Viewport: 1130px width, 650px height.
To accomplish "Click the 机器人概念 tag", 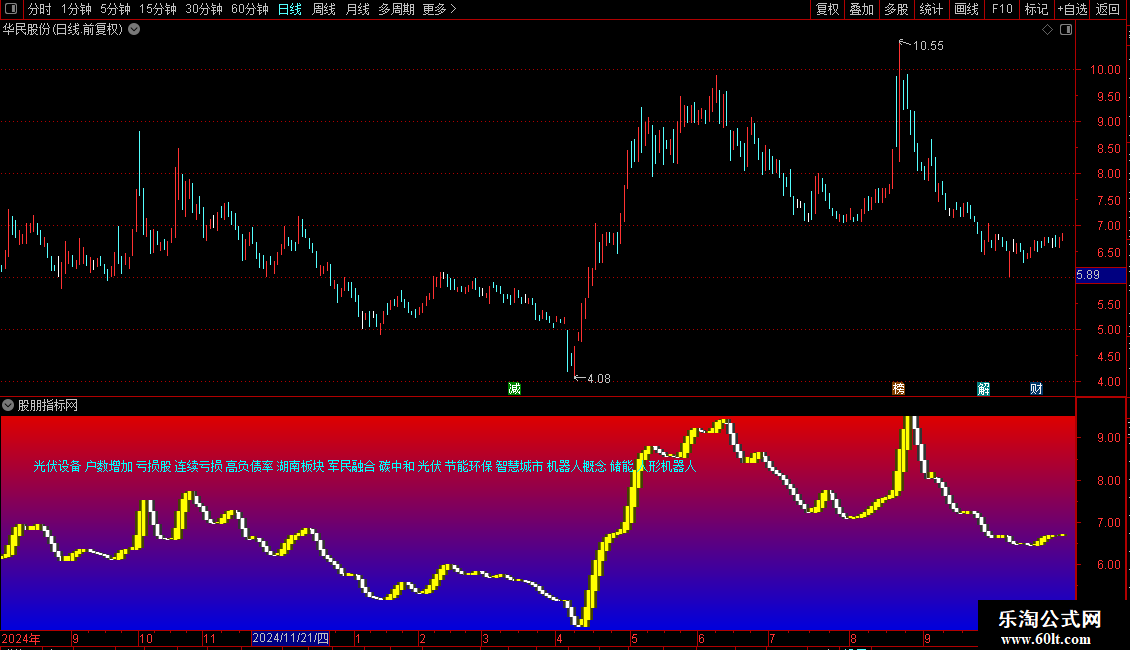I will point(577,466).
